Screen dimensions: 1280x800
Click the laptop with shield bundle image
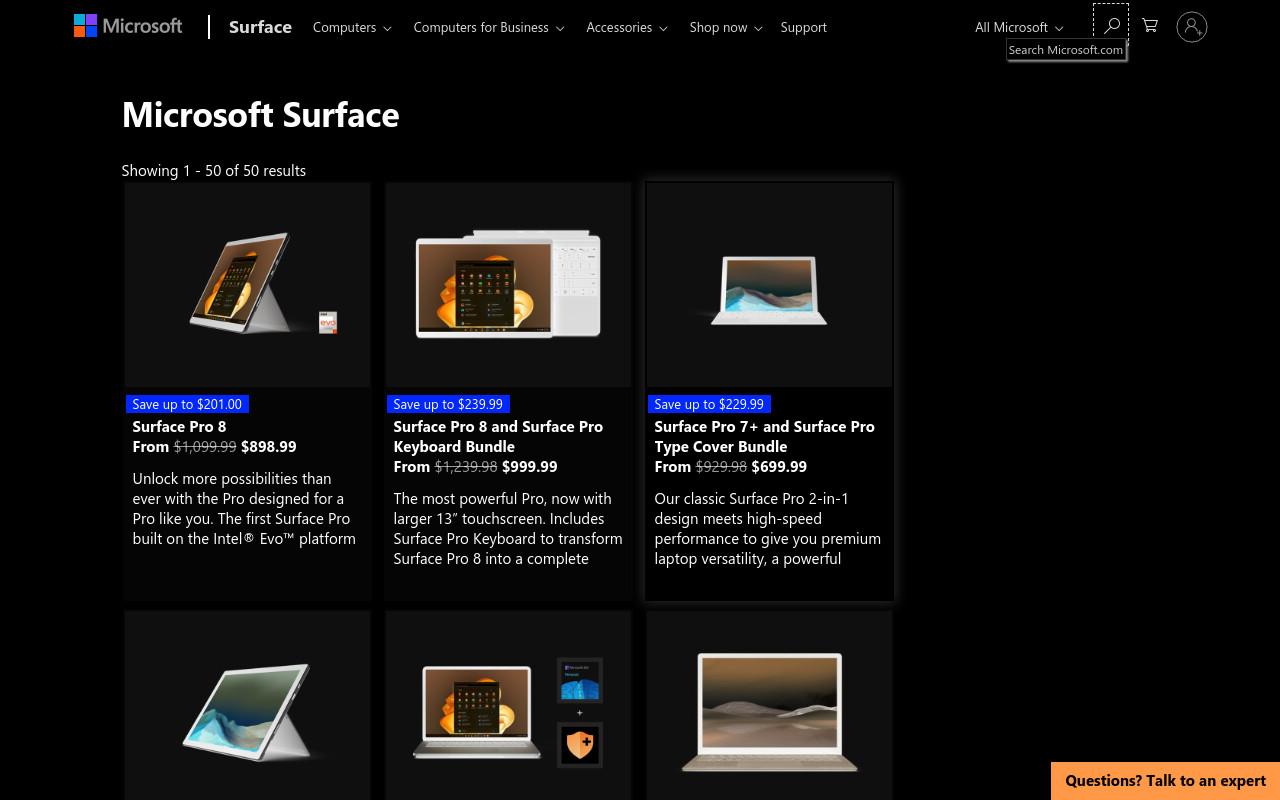pos(508,706)
